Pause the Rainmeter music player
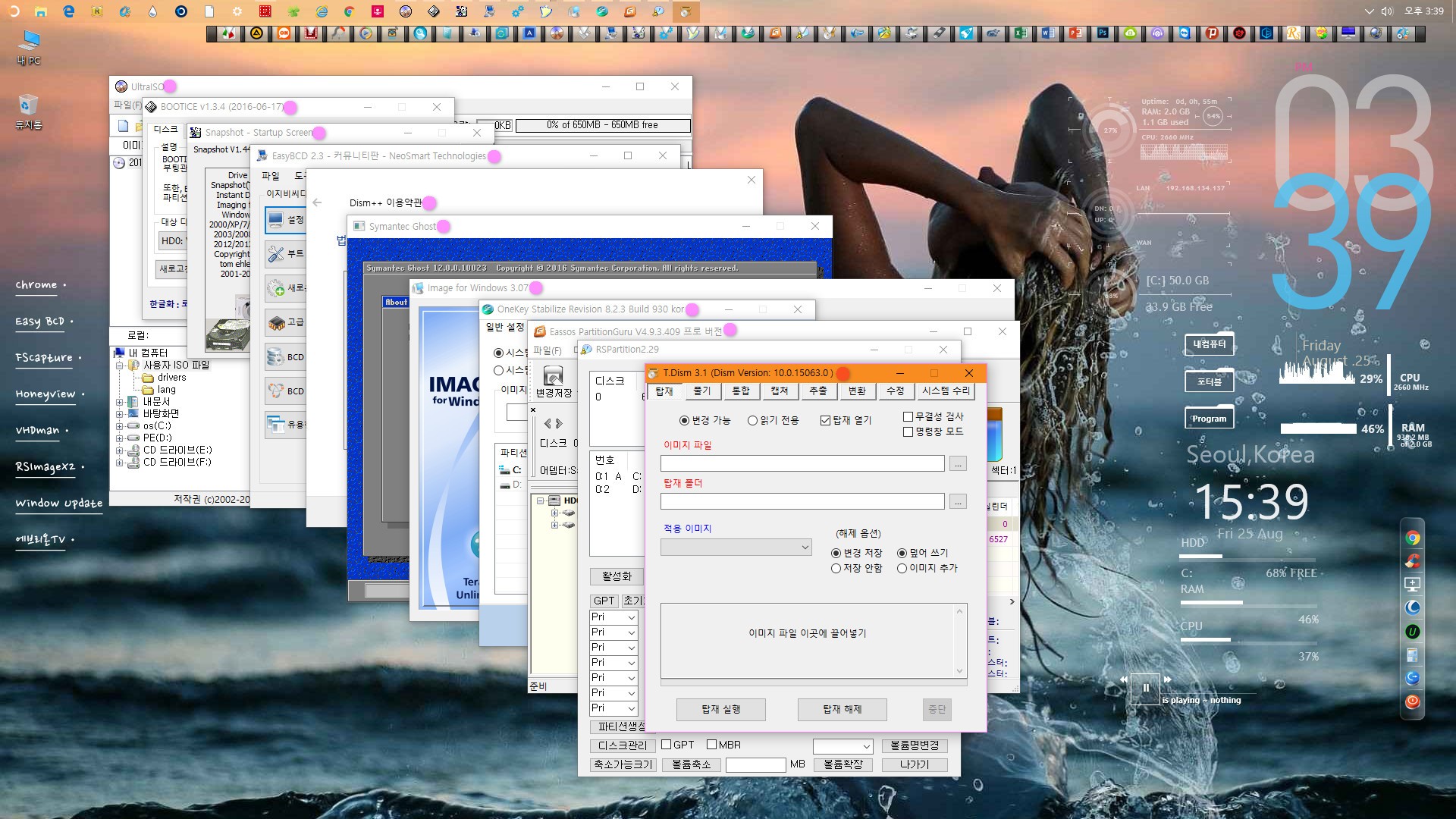The image size is (1456, 819). click(1146, 689)
